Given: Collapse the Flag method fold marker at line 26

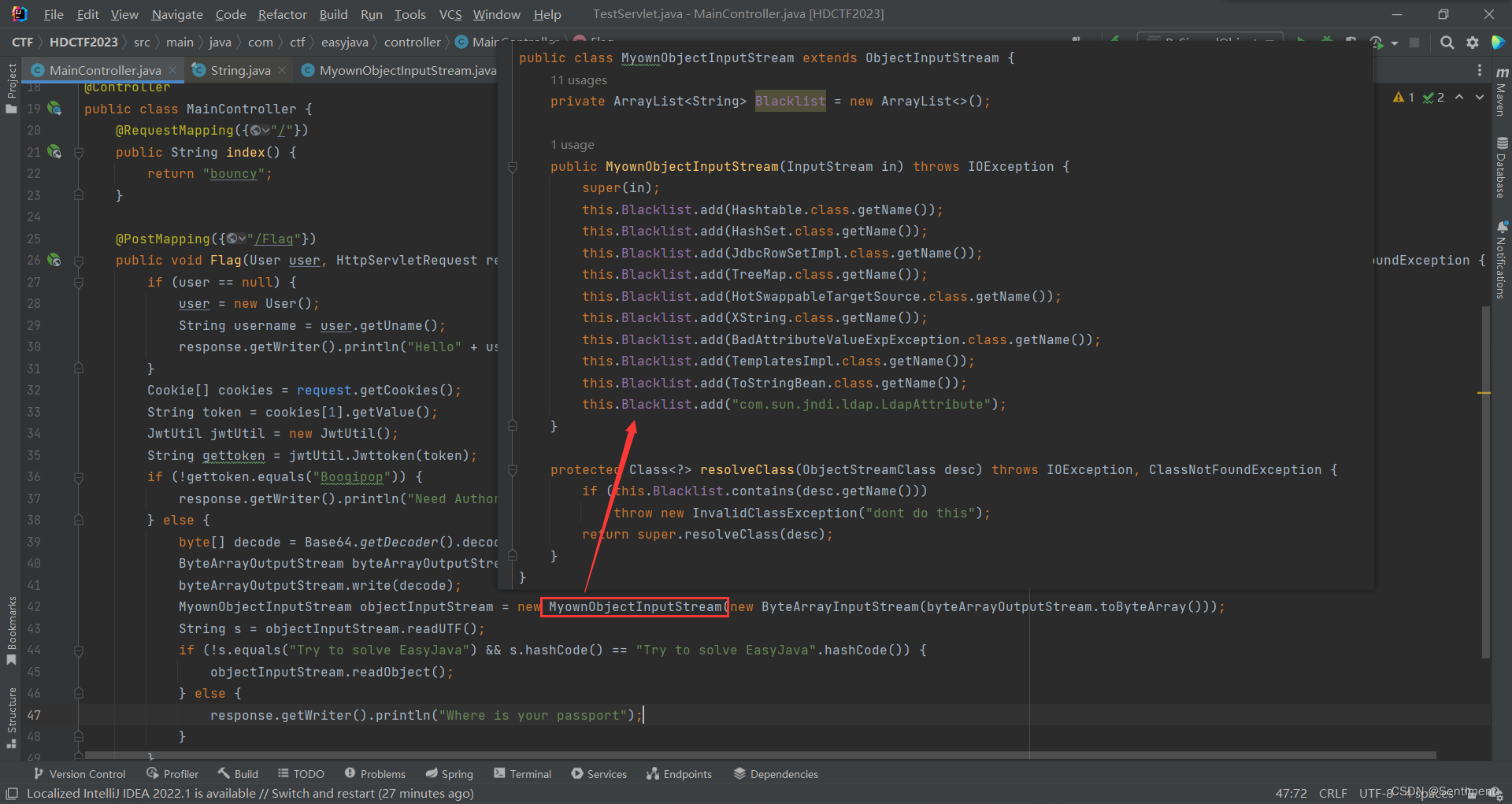Looking at the screenshot, I should point(79,261).
